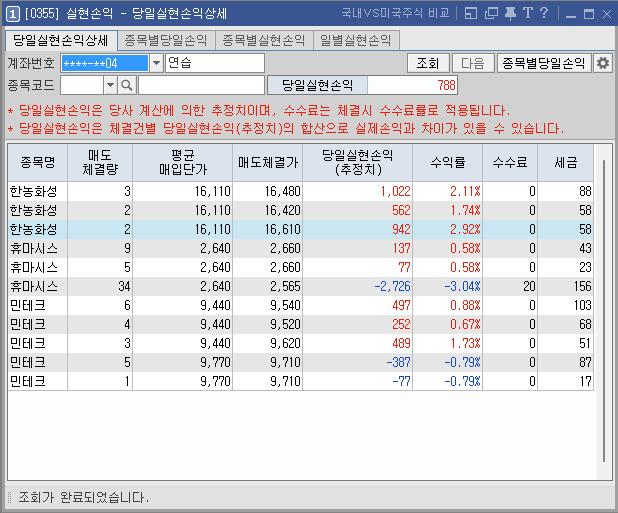Click the 당일실현손익 total value 788
Viewport: 618px width, 513px height.
coord(412,85)
